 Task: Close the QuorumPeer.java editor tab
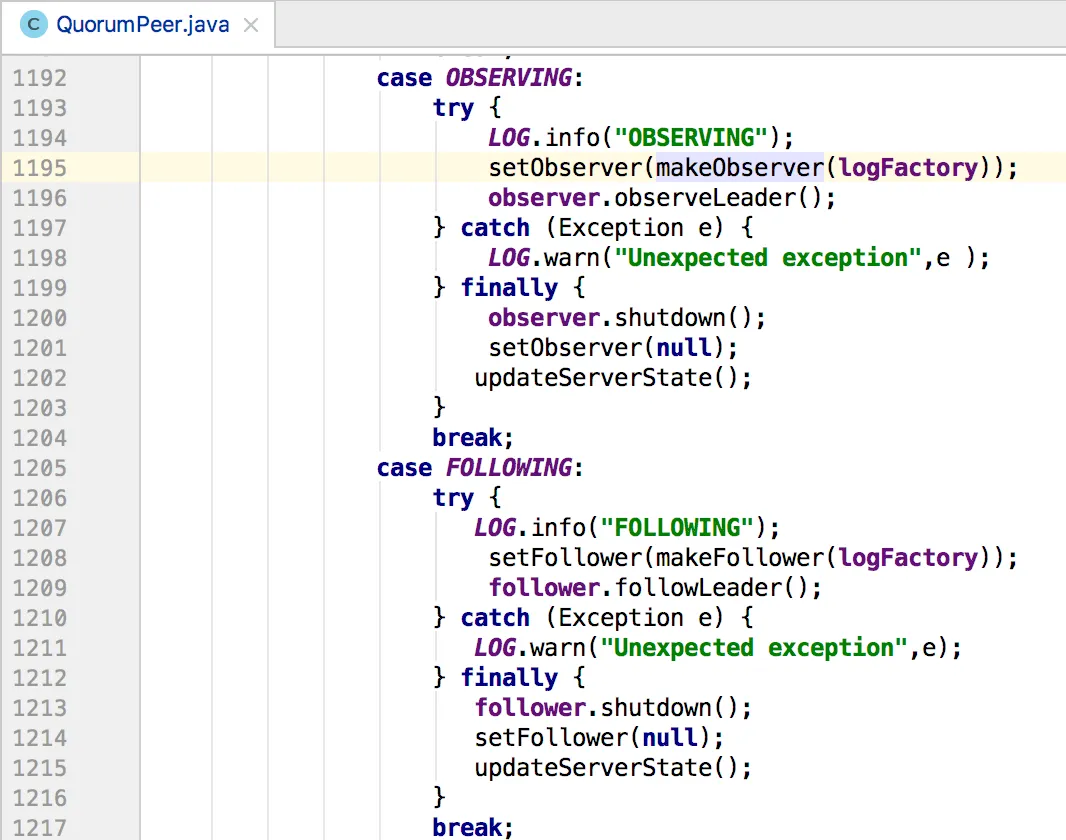(251, 25)
